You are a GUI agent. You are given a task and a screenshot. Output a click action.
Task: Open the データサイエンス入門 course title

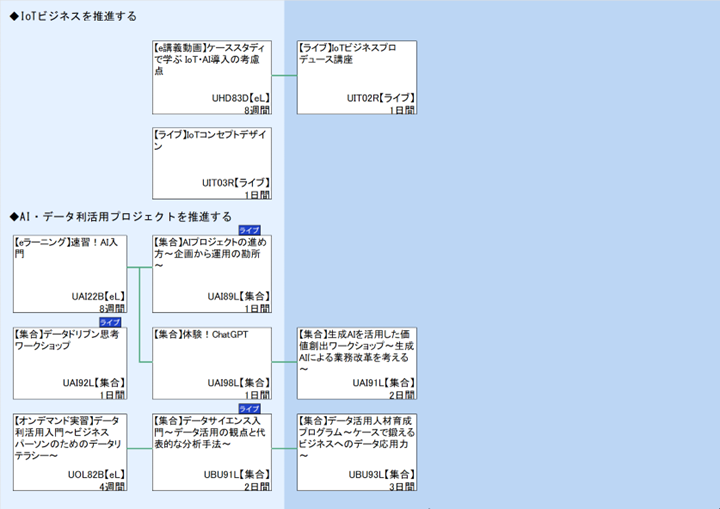(211, 431)
